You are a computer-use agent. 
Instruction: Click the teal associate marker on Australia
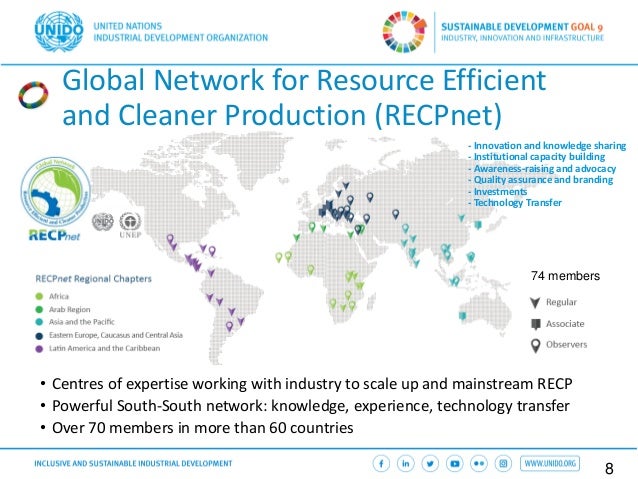point(463,316)
